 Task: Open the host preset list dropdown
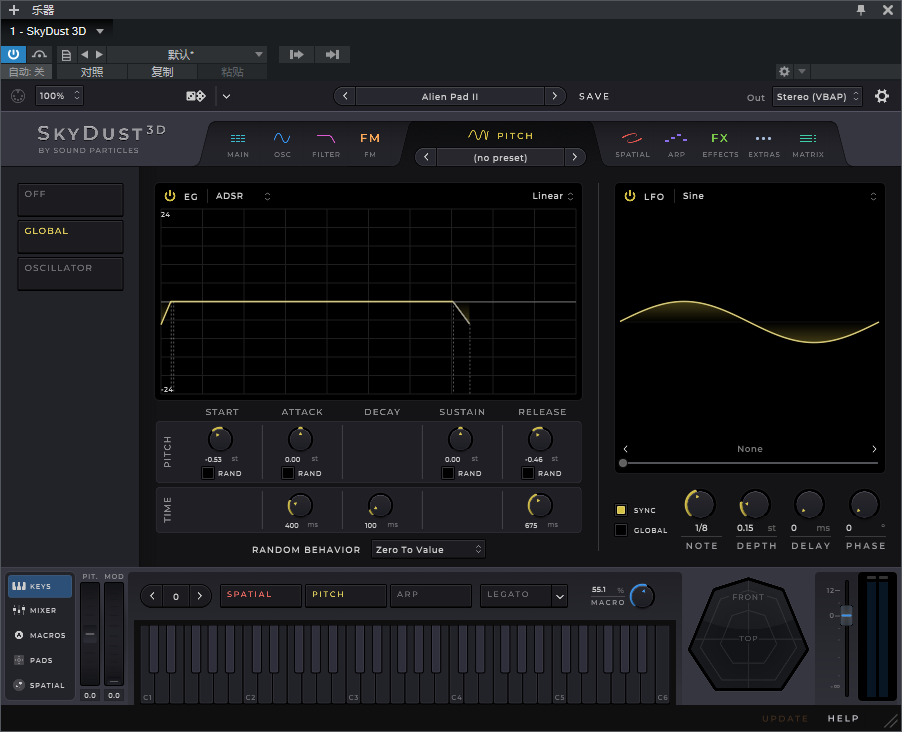259,55
